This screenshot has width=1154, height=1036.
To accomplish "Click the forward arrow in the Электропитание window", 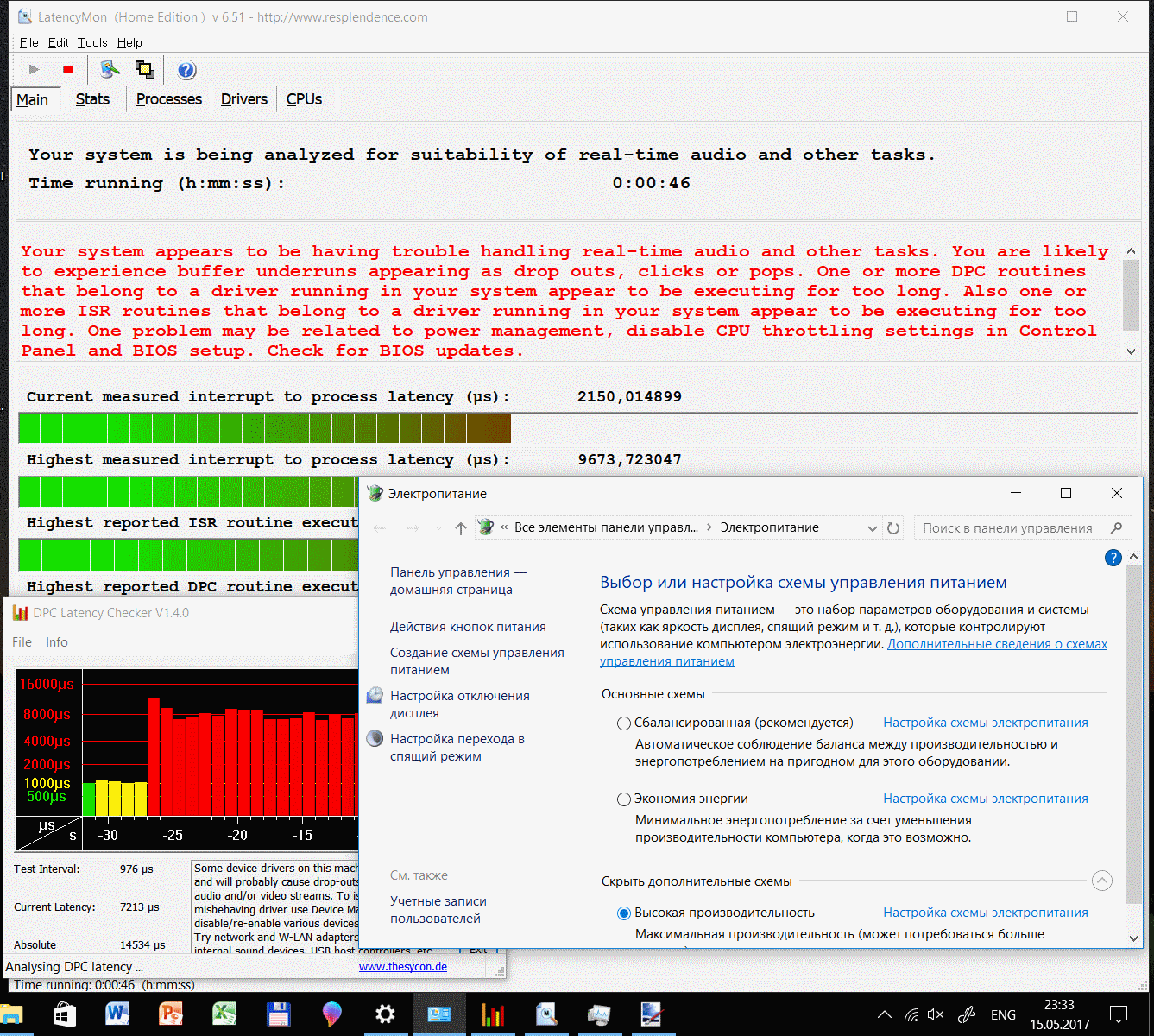I will click(x=413, y=528).
